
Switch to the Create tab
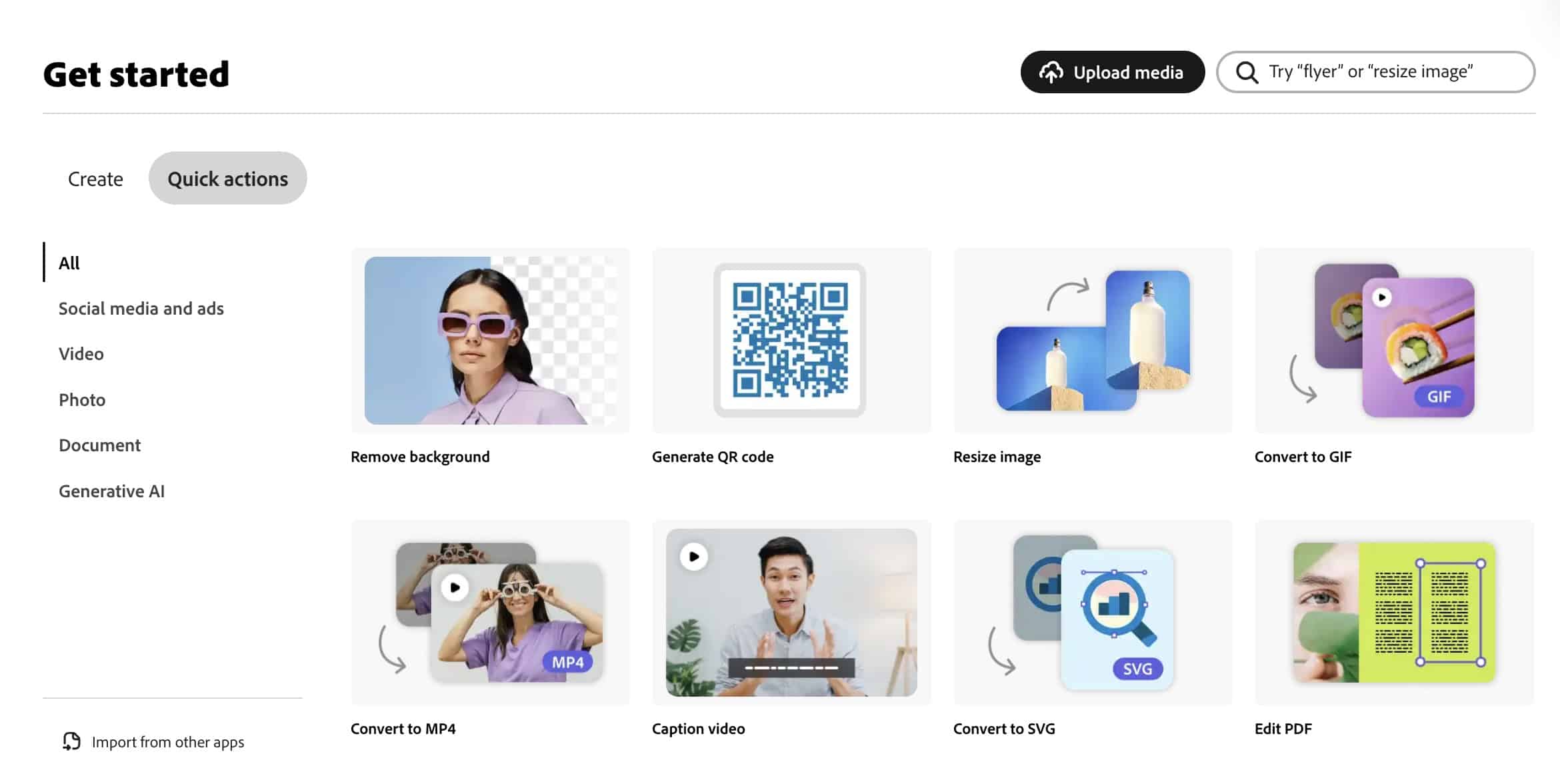pos(95,178)
